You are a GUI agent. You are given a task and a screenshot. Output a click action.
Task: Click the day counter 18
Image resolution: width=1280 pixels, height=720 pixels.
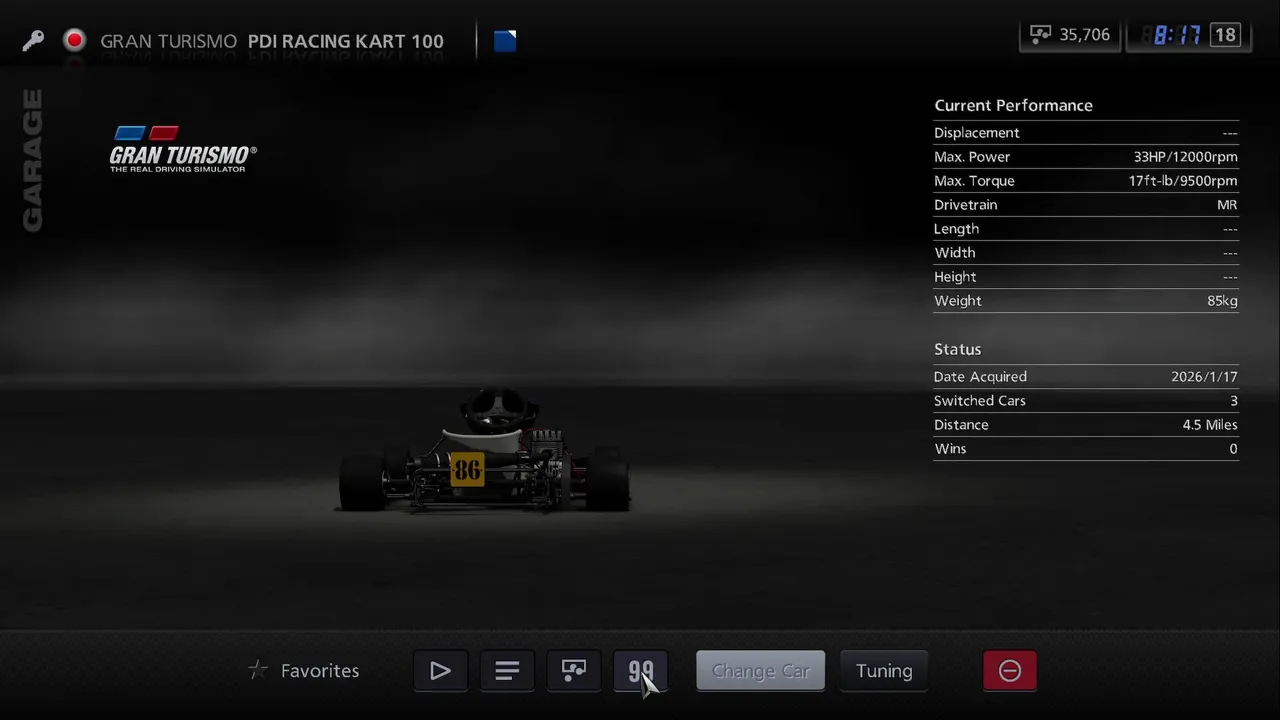(x=1225, y=35)
